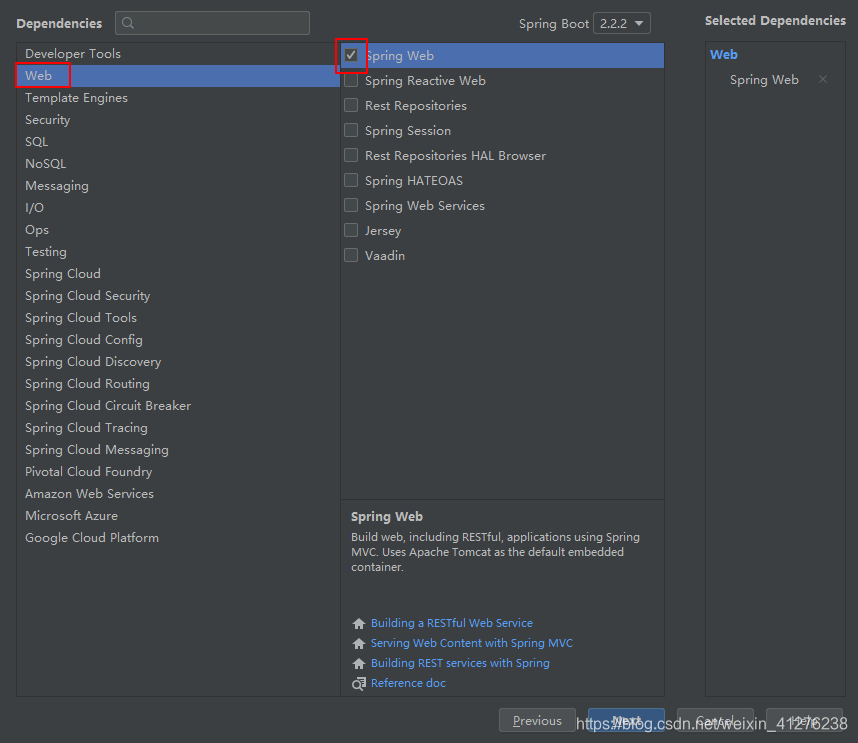
Task: Enable the Spring Reactive Web checkbox
Action: (x=351, y=80)
